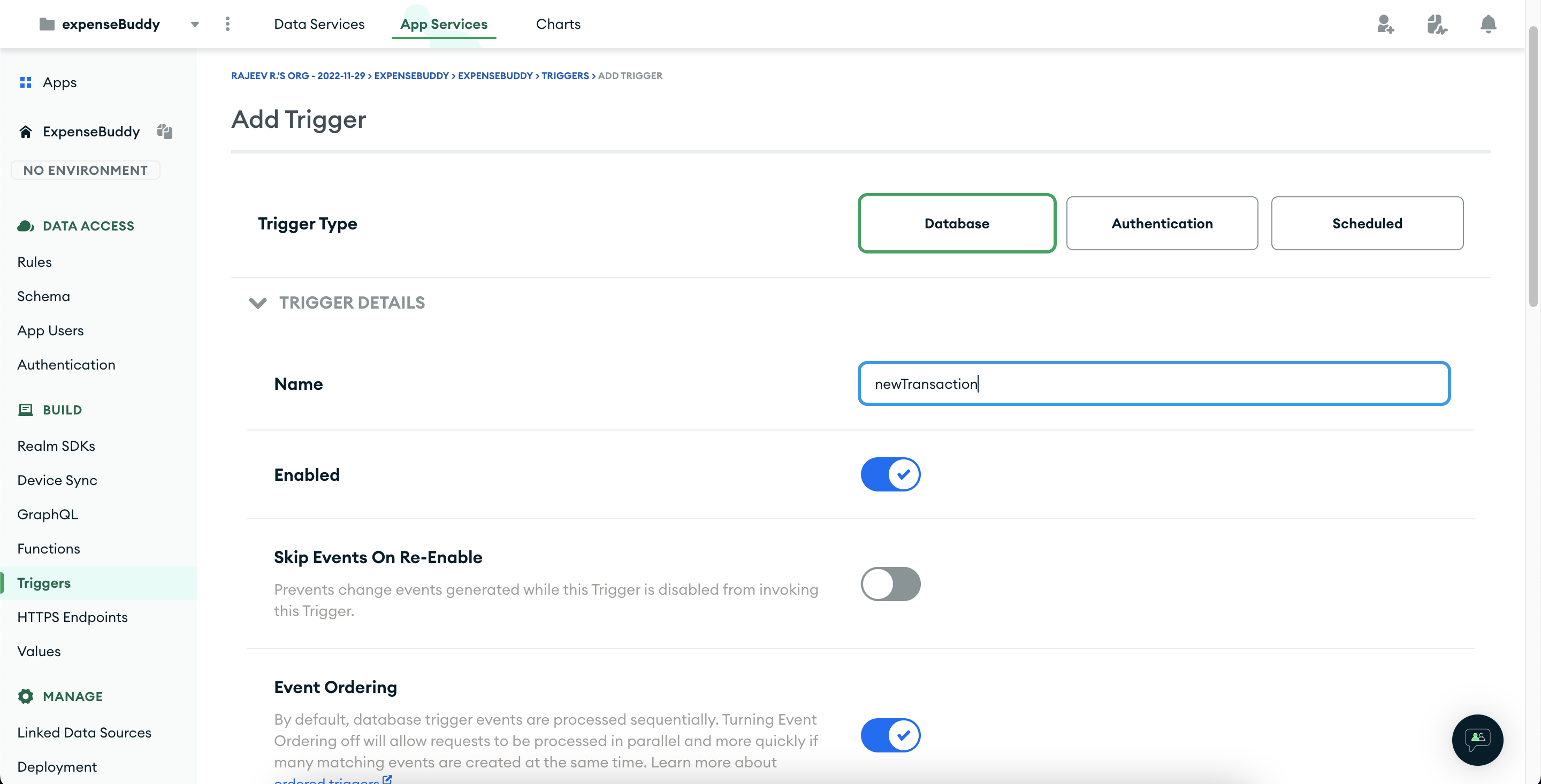The width and height of the screenshot is (1541, 784).
Task: Follow the first EXPENSEBUDDY breadcrumb link
Action: point(411,75)
